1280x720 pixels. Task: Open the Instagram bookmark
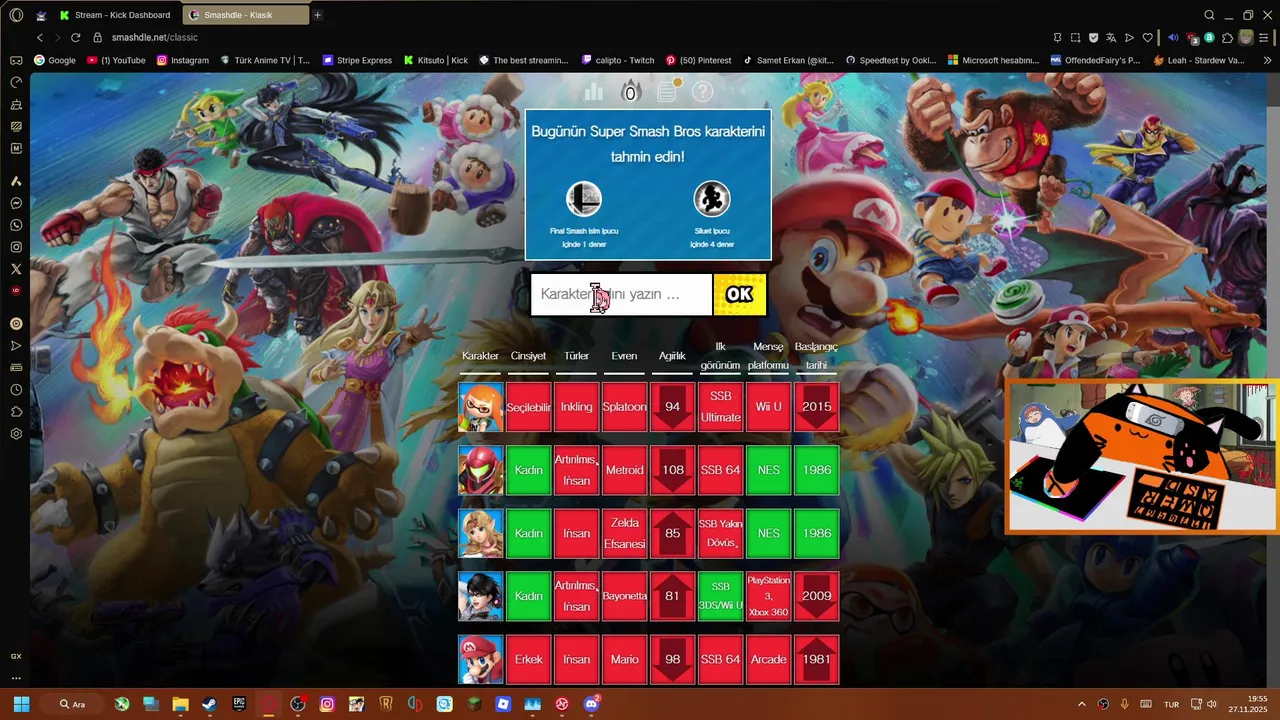(x=183, y=60)
